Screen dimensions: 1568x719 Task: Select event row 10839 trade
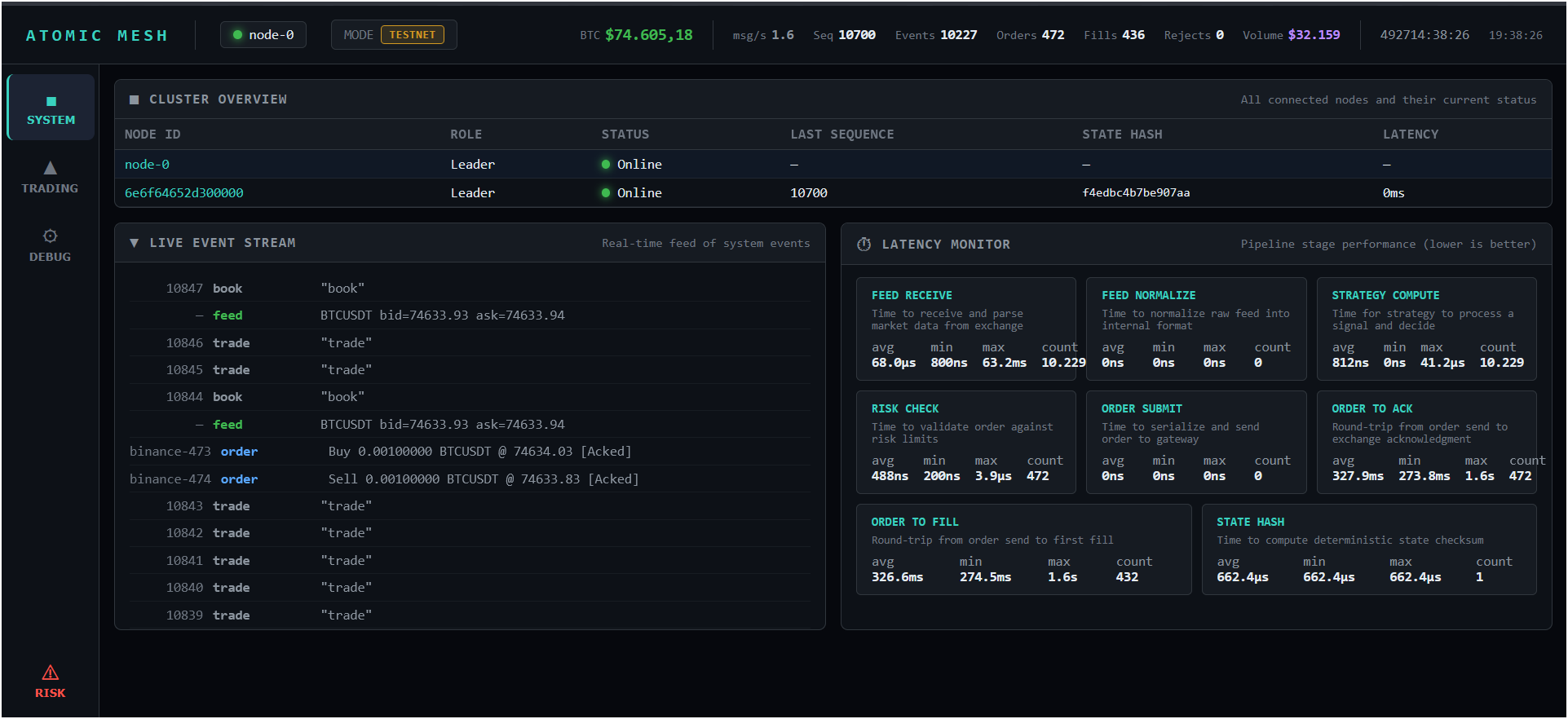point(470,615)
